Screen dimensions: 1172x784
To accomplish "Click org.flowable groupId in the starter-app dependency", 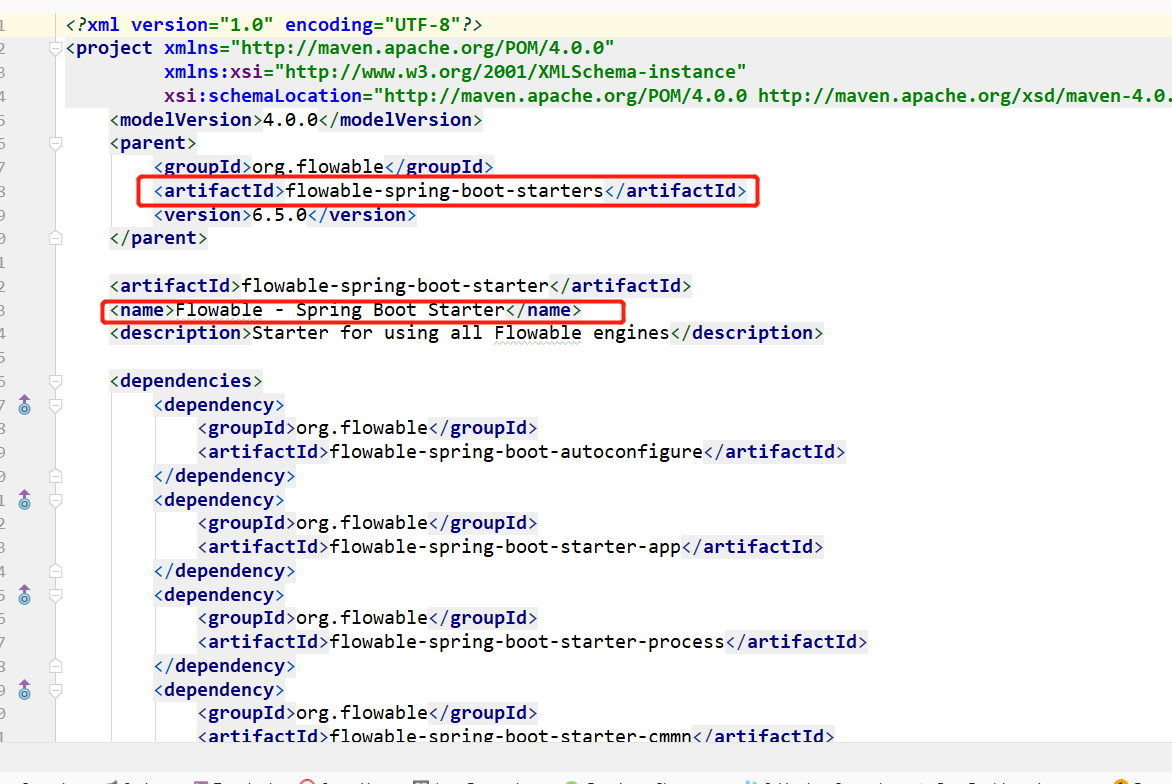I will [x=362, y=522].
